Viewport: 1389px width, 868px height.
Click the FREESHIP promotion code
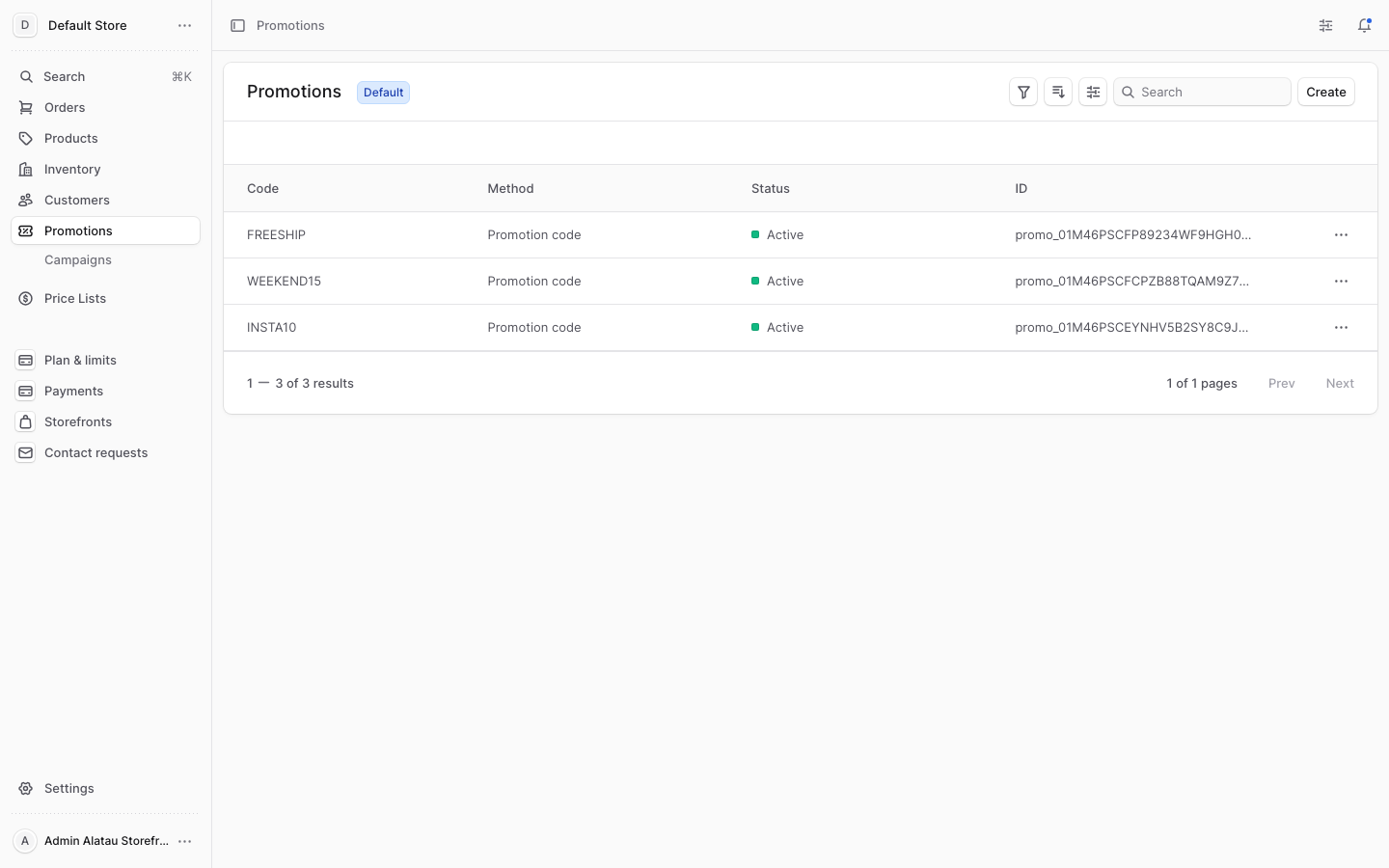(x=276, y=235)
